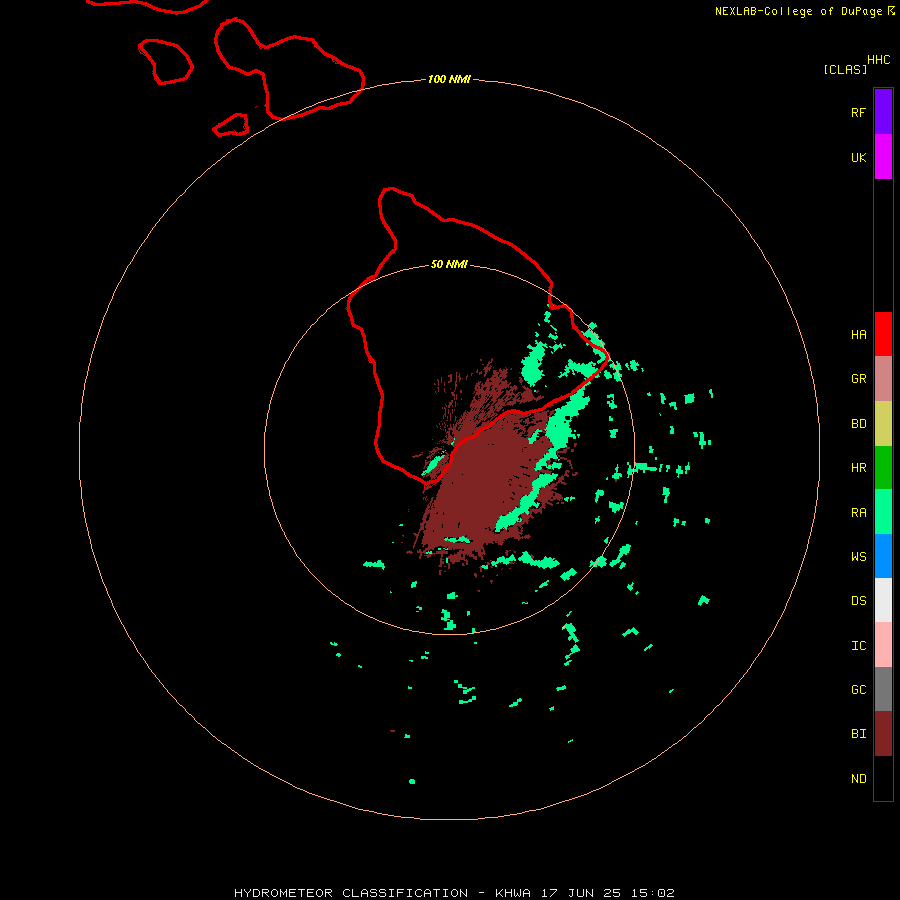Click the DS white legend swatch
Screen dimensions: 900x900
(883, 600)
